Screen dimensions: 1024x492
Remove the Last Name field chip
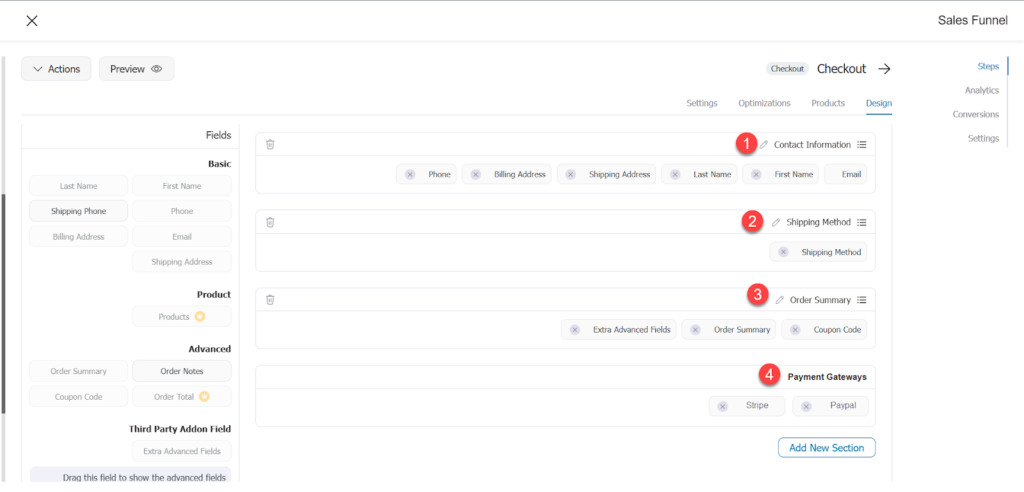[x=675, y=174]
